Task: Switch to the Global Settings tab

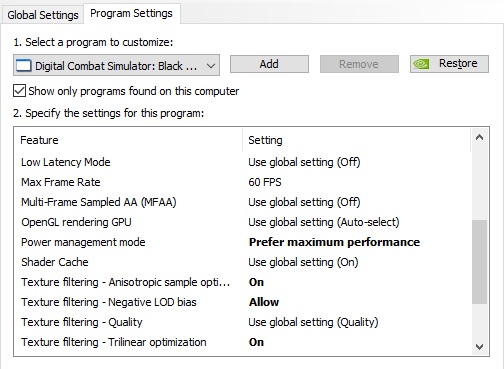Action: [x=42, y=15]
